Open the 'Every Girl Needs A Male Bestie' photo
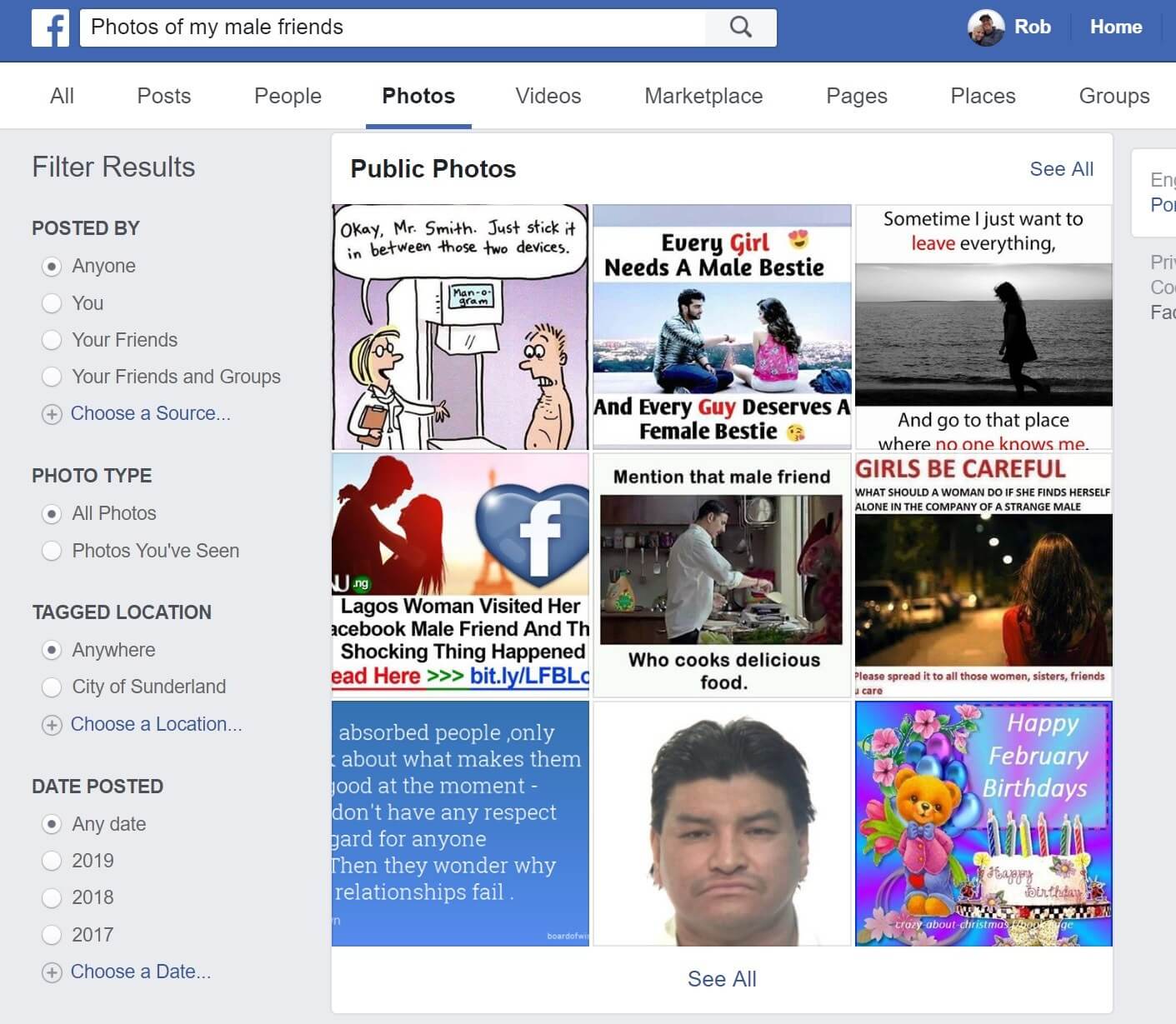This screenshot has height=1024, width=1176. [722, 327]
